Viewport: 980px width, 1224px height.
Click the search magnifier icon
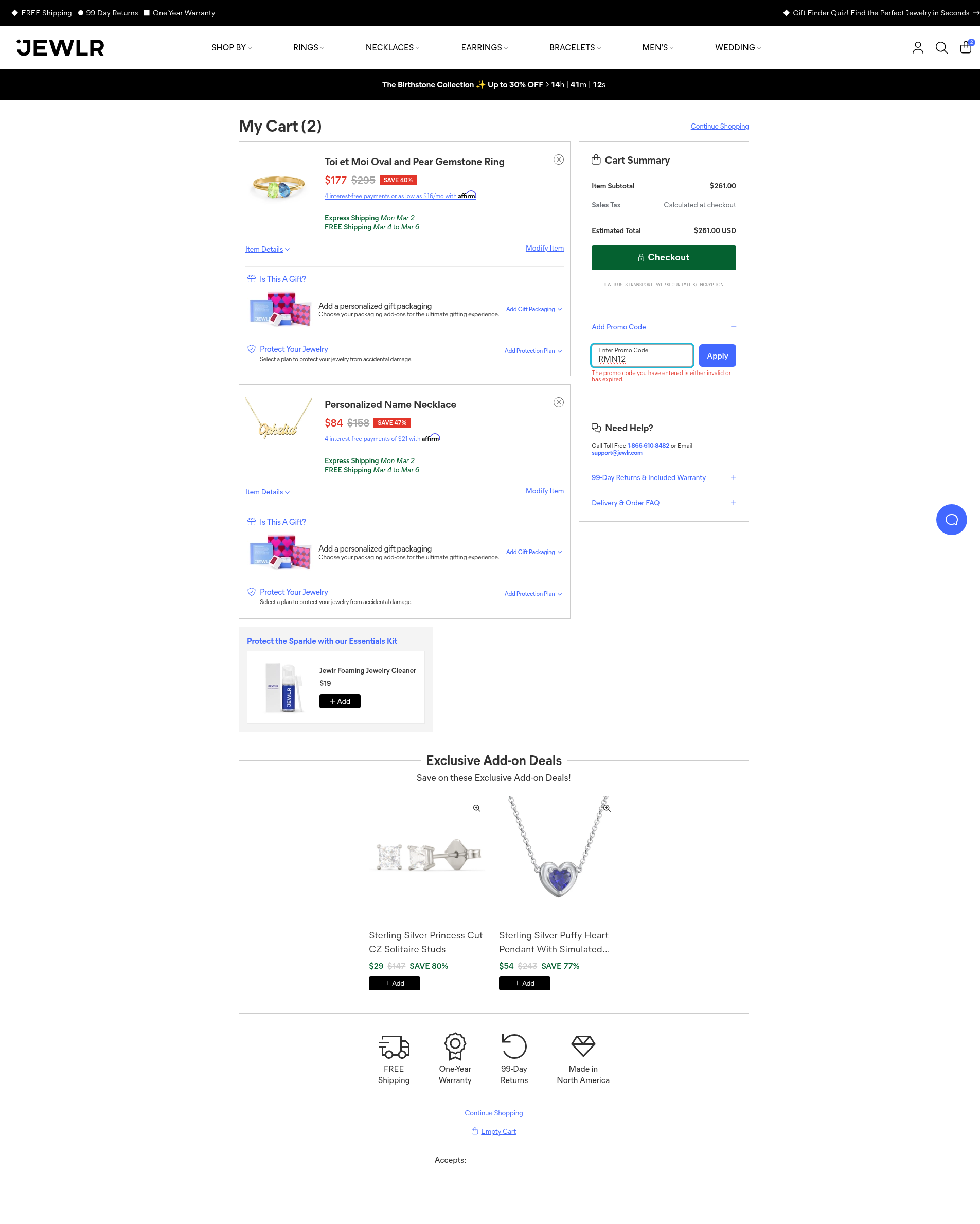click(941, 48)
